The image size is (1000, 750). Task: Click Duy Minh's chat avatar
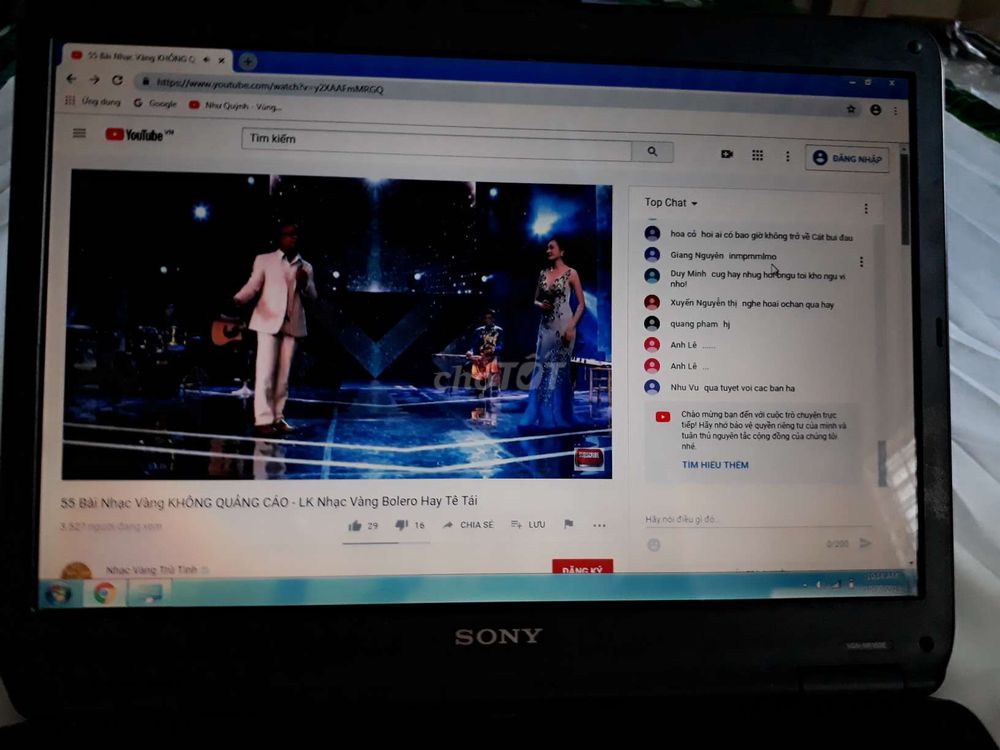tap(652, 276)
